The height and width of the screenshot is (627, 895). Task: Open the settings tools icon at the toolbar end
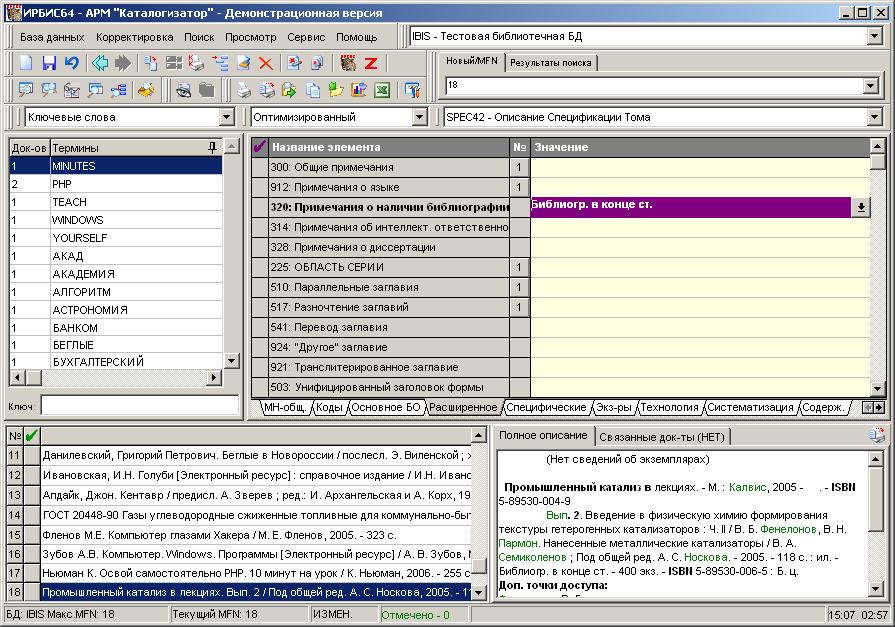click(412, 90)
